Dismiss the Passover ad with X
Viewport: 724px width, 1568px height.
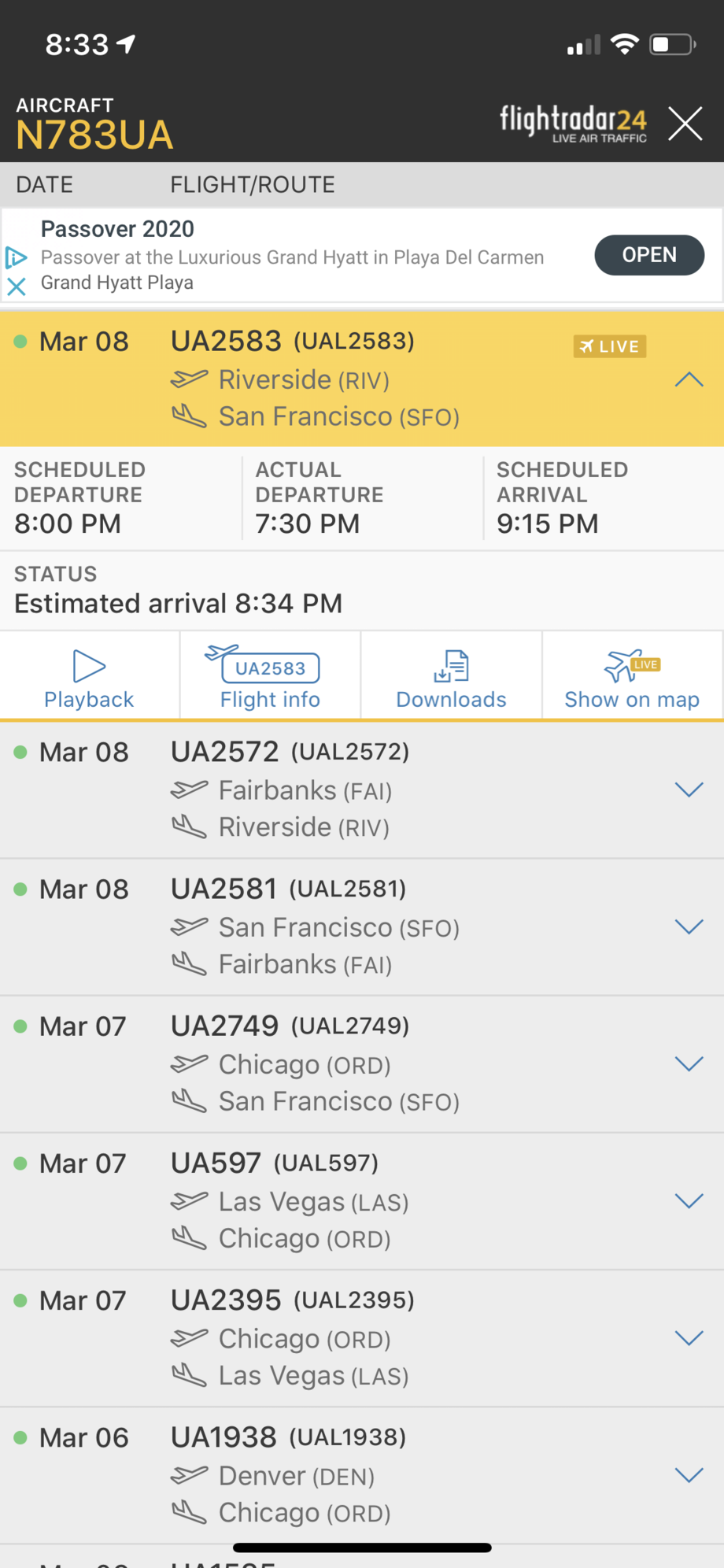point(17,286)
